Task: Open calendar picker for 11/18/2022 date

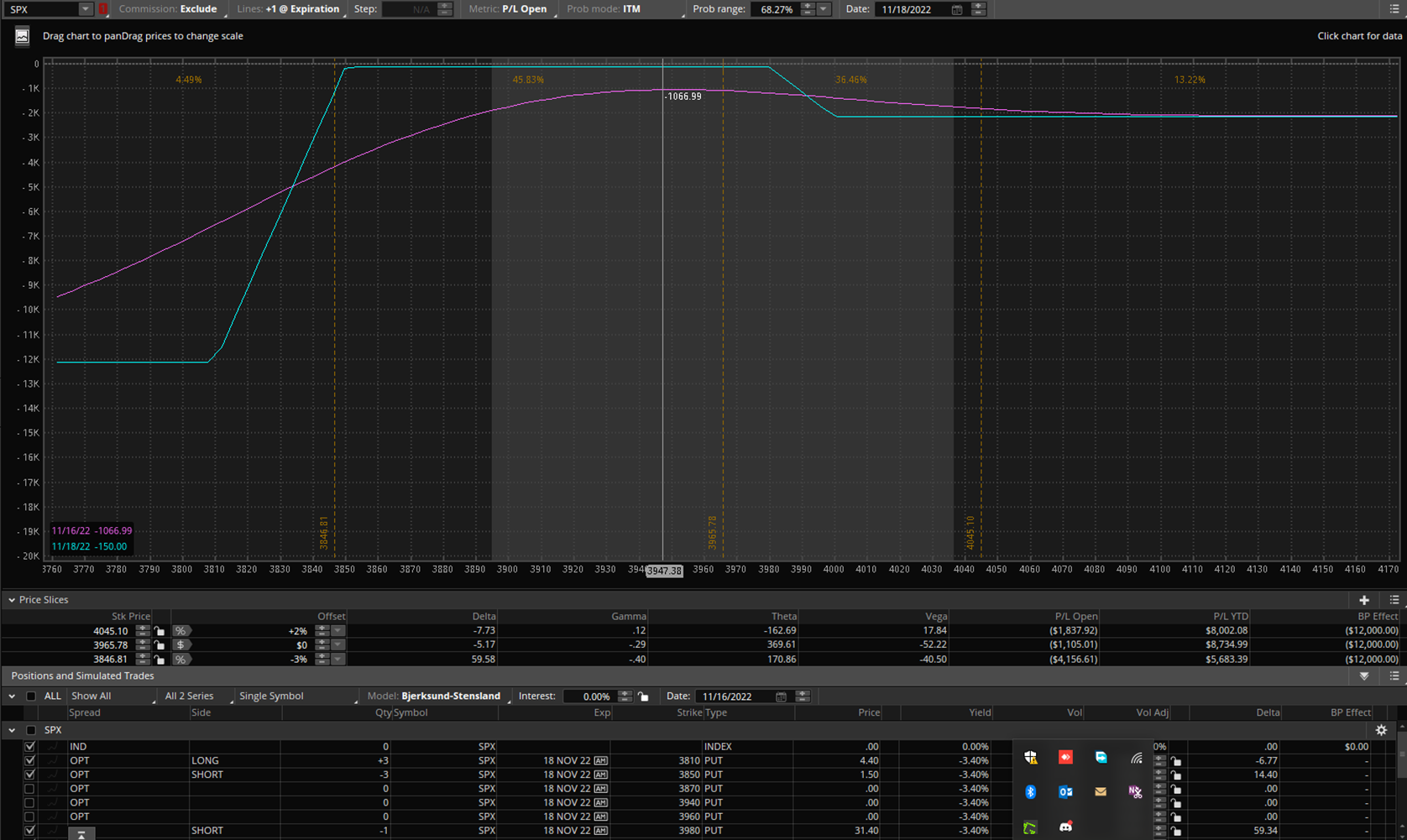Action: (x=957, y=9)
